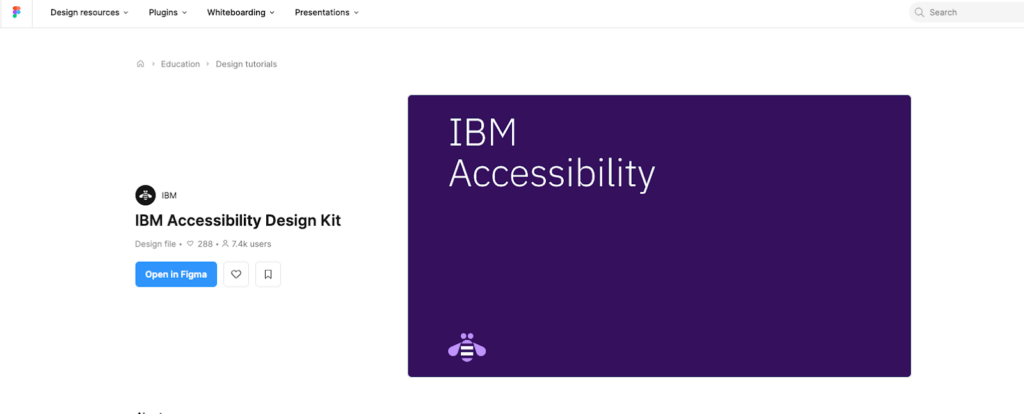Open the Design tutorials breadcrumb link
Screen dimensions: 1024x414
pos(246,64)
